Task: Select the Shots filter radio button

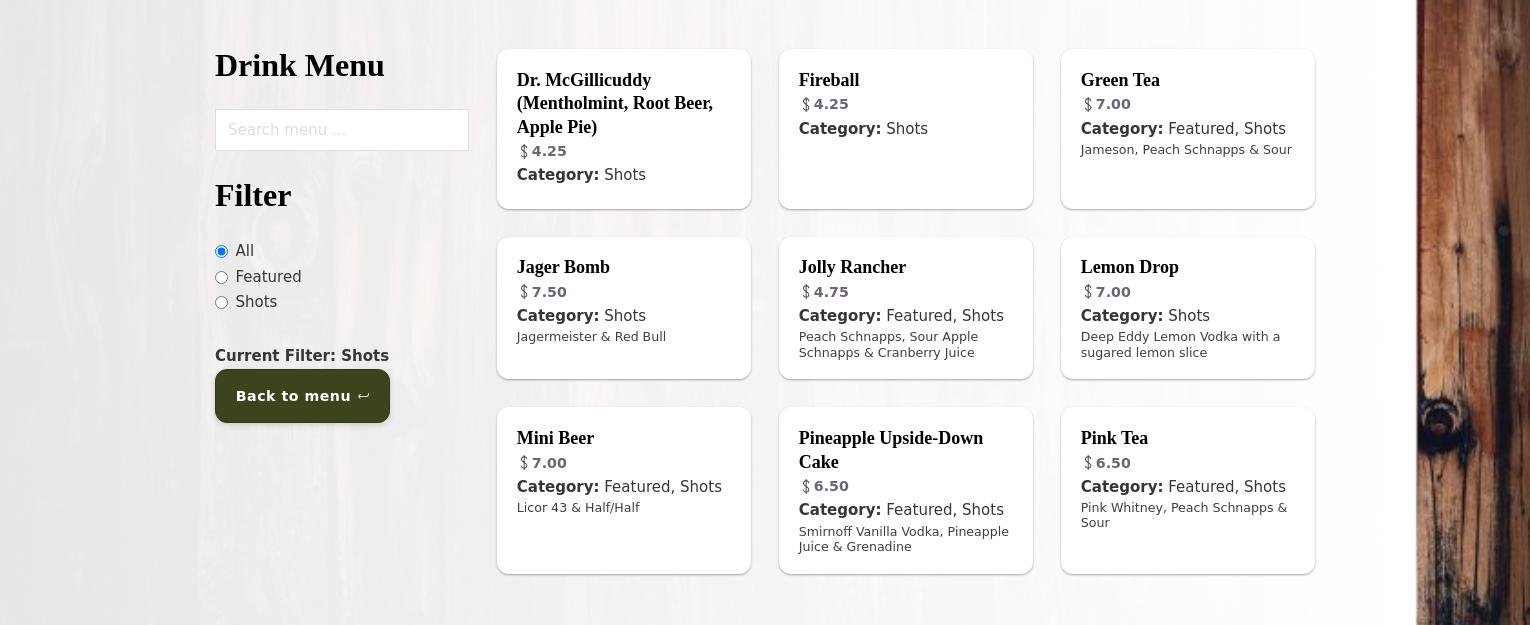Action: (222, 302)
